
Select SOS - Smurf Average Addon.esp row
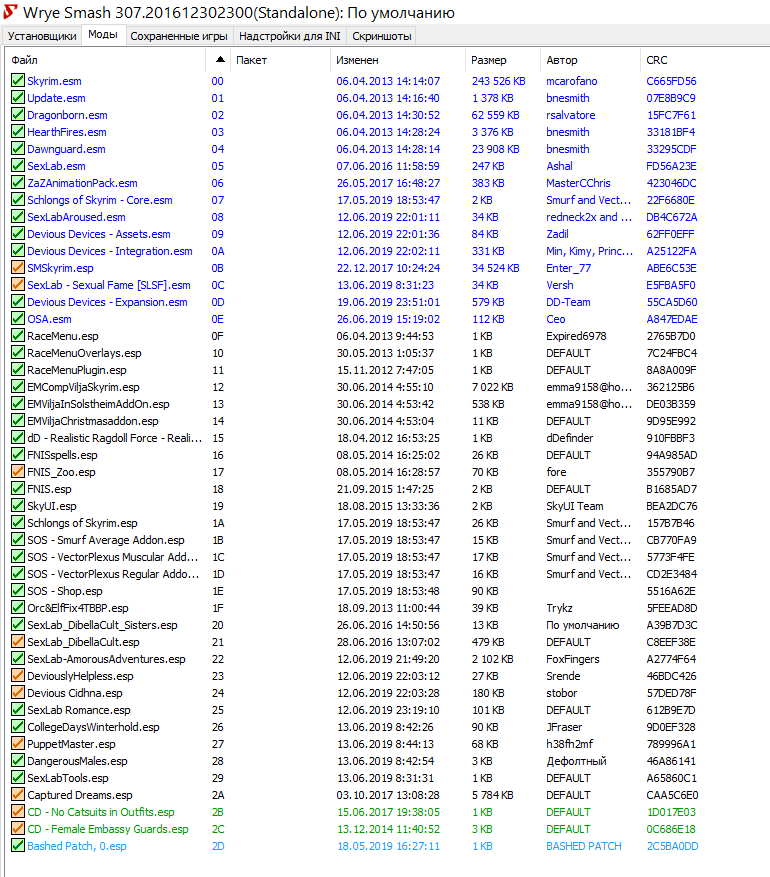[x=385, y=540]
